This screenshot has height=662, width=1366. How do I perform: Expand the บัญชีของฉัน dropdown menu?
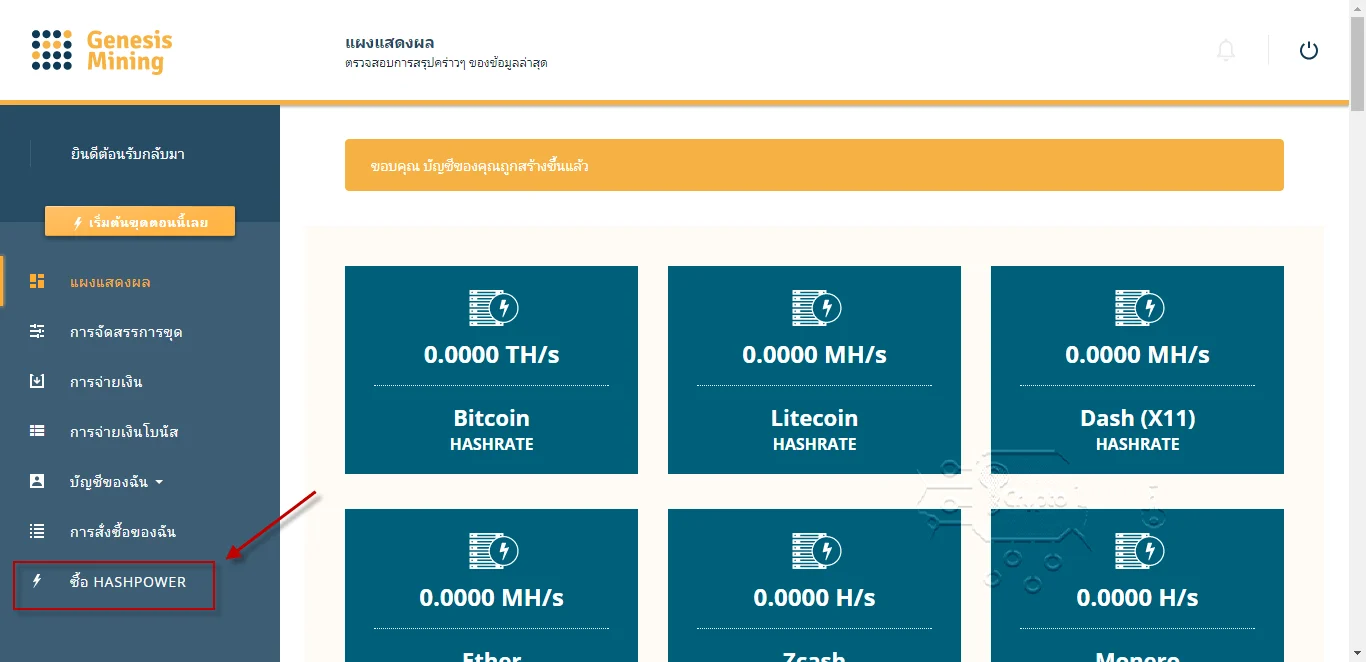click(116, 482)
